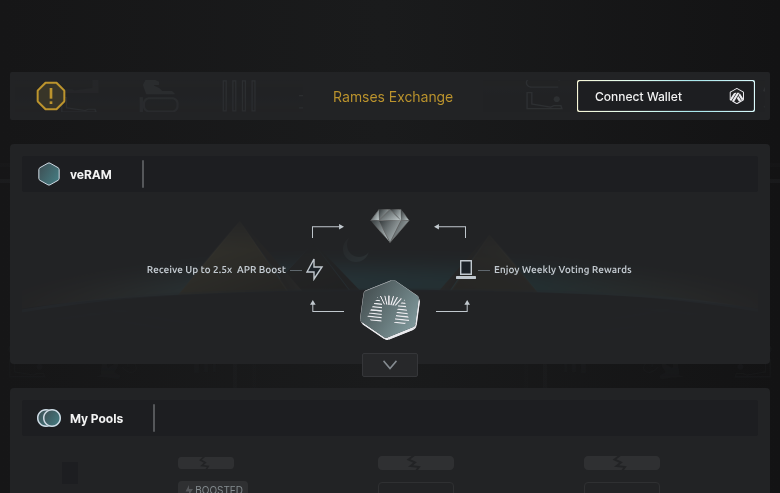Click the Connect Wallet button
This screenshot has height=493, width=780.
(665, 96)
